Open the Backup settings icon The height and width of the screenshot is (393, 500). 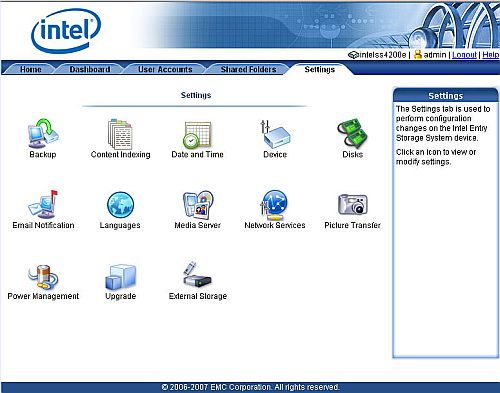click(43, 133)
